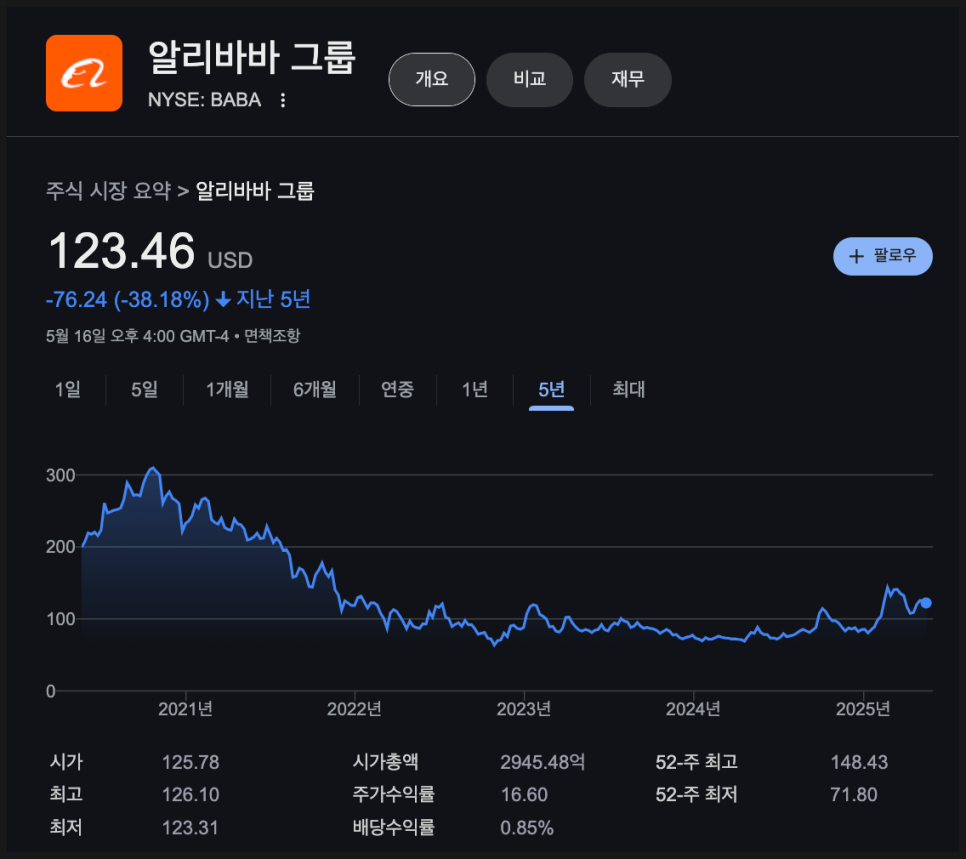The image size is (966, 859).
Task: Select the 최대 max time range
Action: [x=629, y=389]
